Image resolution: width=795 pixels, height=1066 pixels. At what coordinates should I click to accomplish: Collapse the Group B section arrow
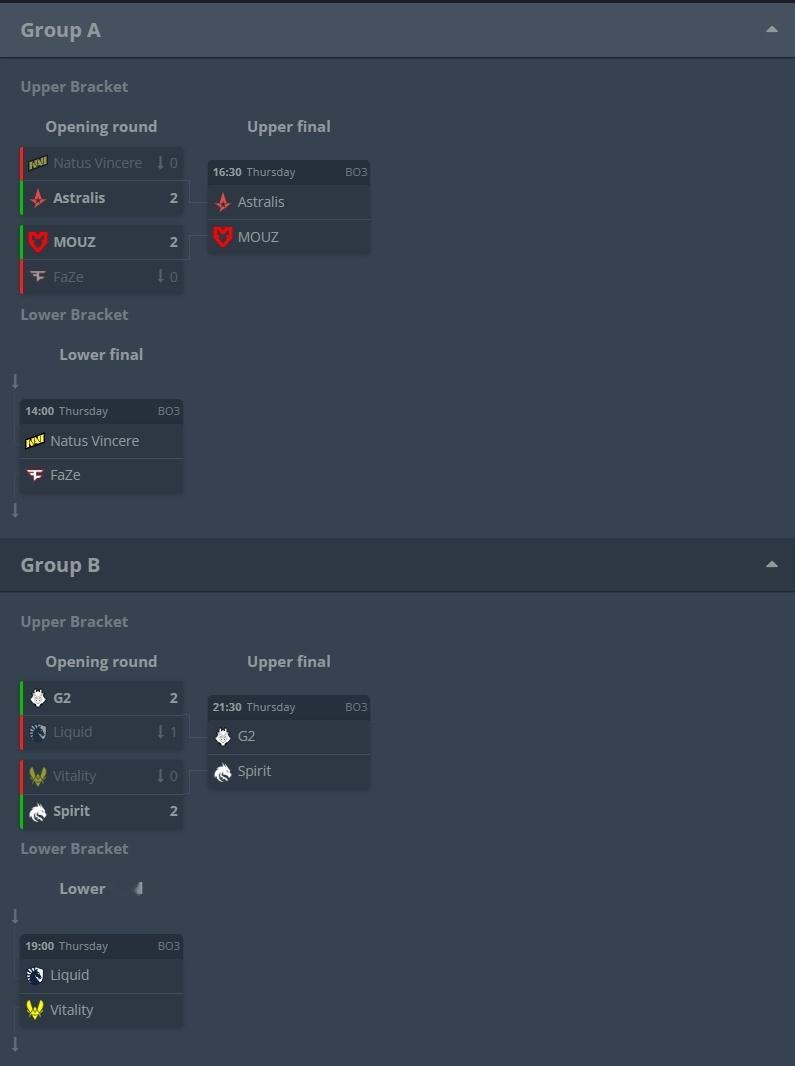[771, 564]
